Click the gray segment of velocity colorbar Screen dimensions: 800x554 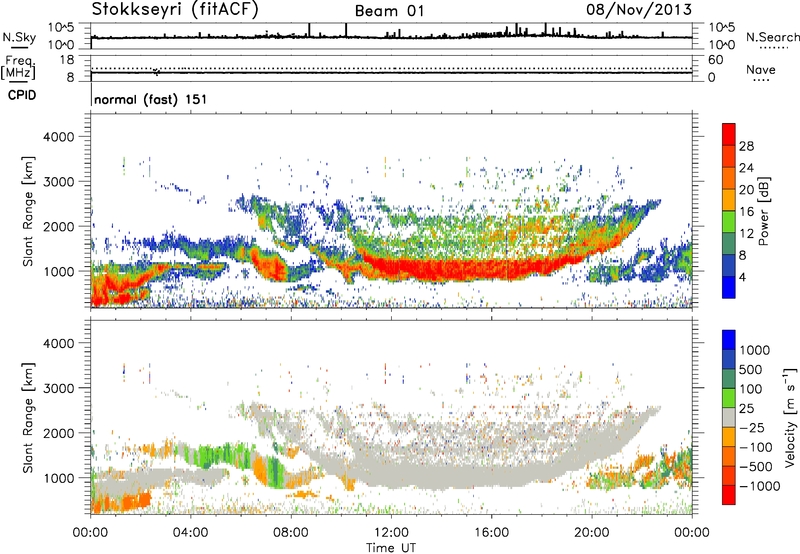coord(729,417)
